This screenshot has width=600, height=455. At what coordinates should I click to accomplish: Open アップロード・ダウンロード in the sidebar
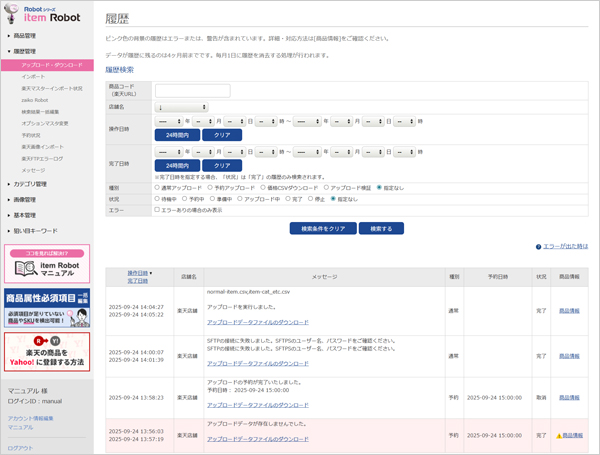pos(47,65)
